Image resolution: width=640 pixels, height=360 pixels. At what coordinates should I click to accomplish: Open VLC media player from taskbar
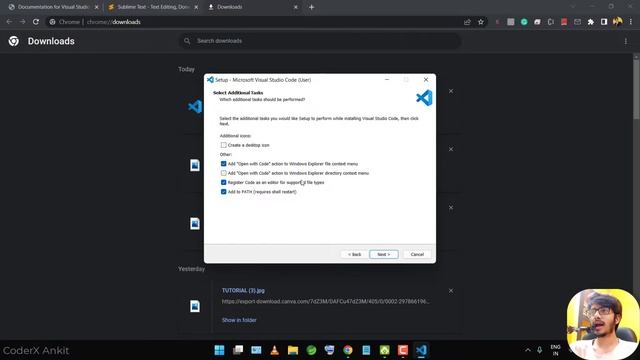(x=274, y=350)
